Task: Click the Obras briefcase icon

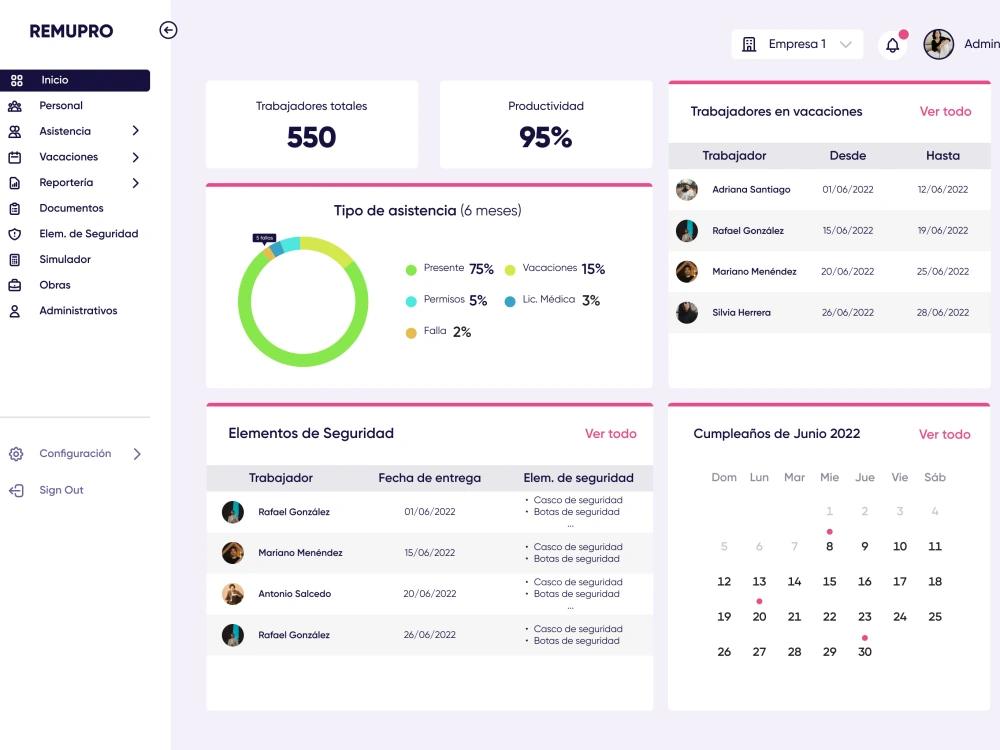Action: click(15, 285)
